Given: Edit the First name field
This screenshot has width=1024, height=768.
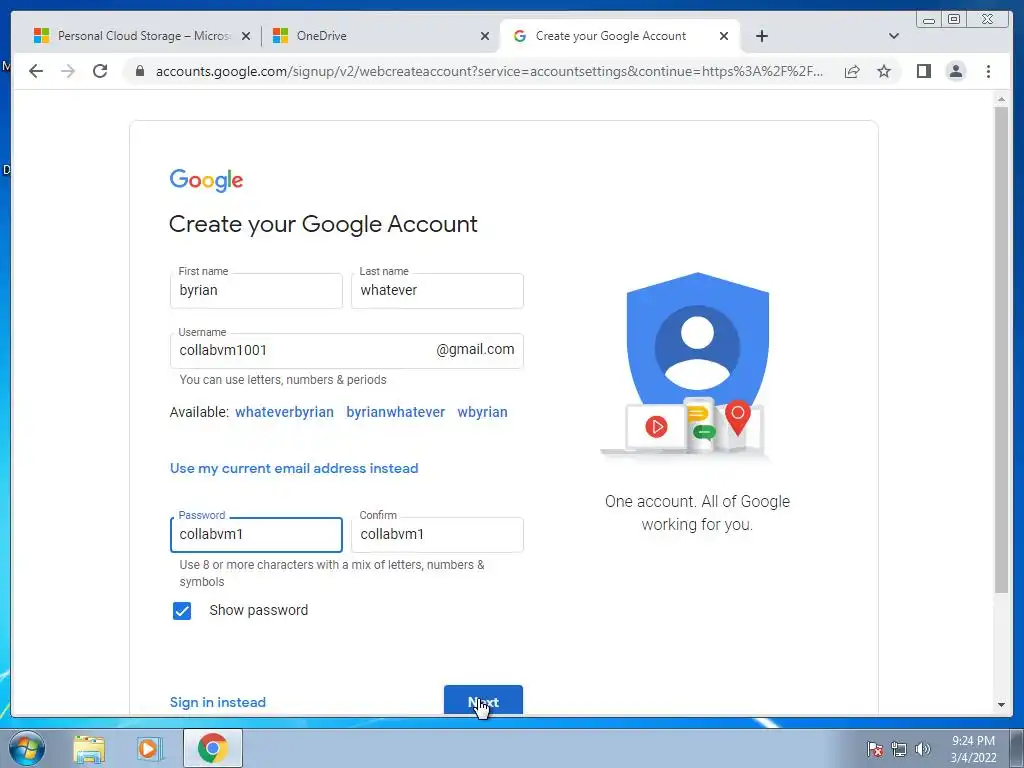Looking at the screenshot, I should (256, 291).
